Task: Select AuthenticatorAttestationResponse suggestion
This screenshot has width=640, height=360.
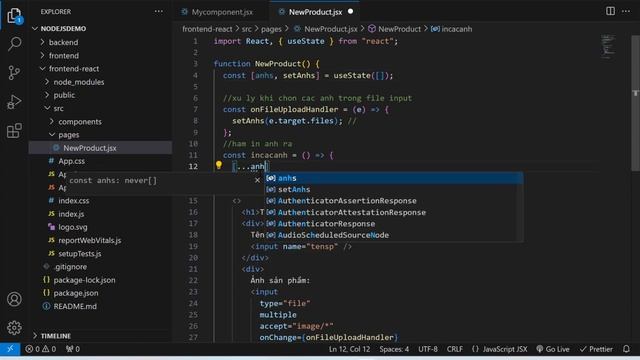Action: click(x=393, y=212)
